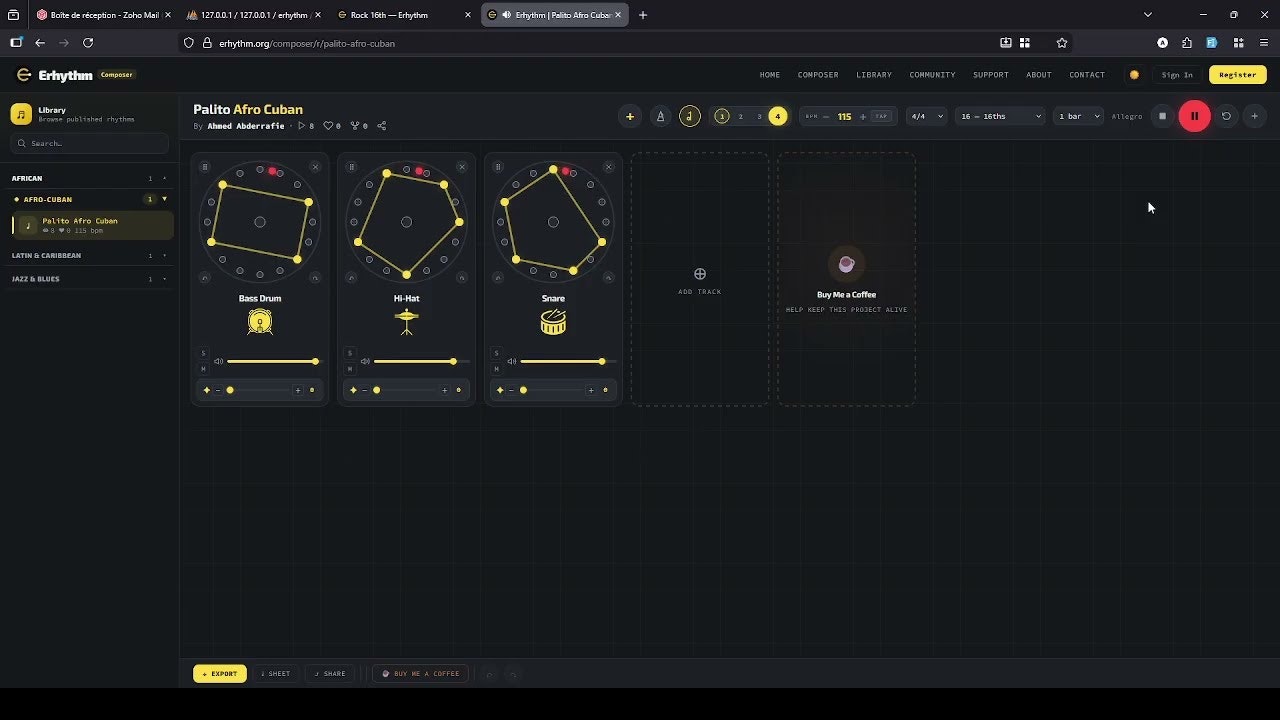Open the COMMUNITY nav item

[932, 75]
